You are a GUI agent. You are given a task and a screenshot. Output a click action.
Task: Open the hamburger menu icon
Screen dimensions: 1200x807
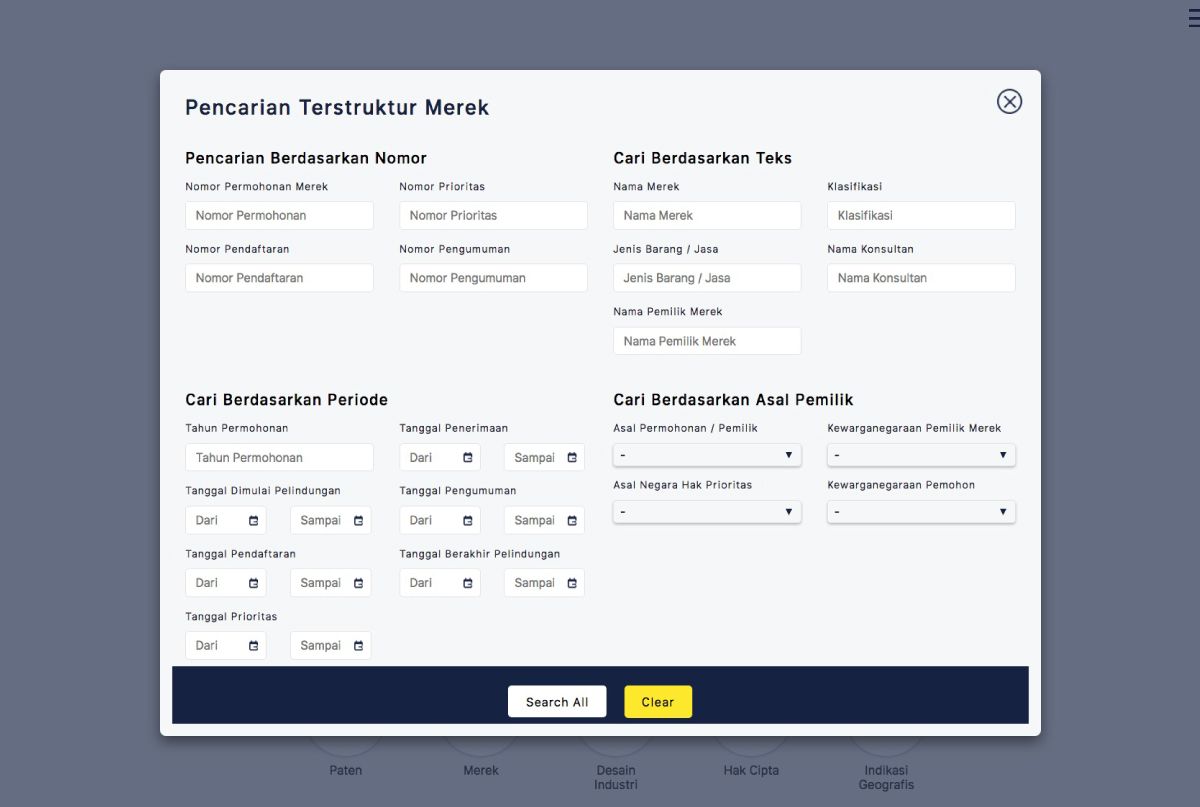(x=1193, y=18)
